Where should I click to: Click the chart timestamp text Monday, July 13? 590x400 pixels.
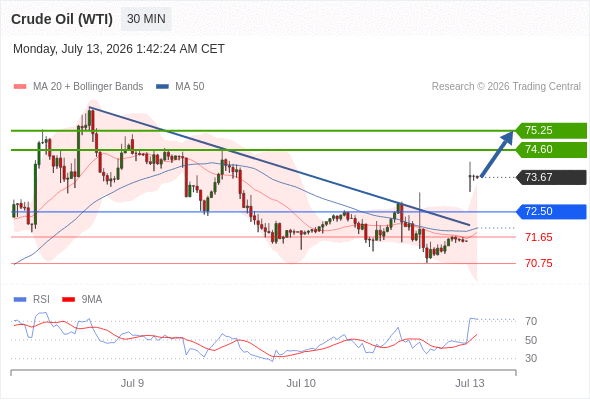tap(119, 49)
